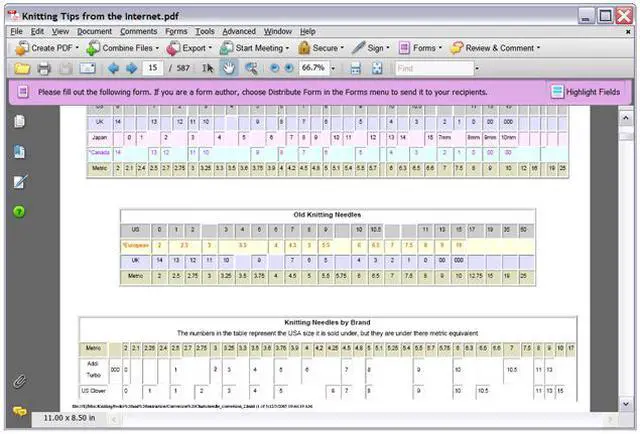Screen dimensions: 640x434
Task: Toggle Highlight Fields
Action: click(x=585, y=92)
